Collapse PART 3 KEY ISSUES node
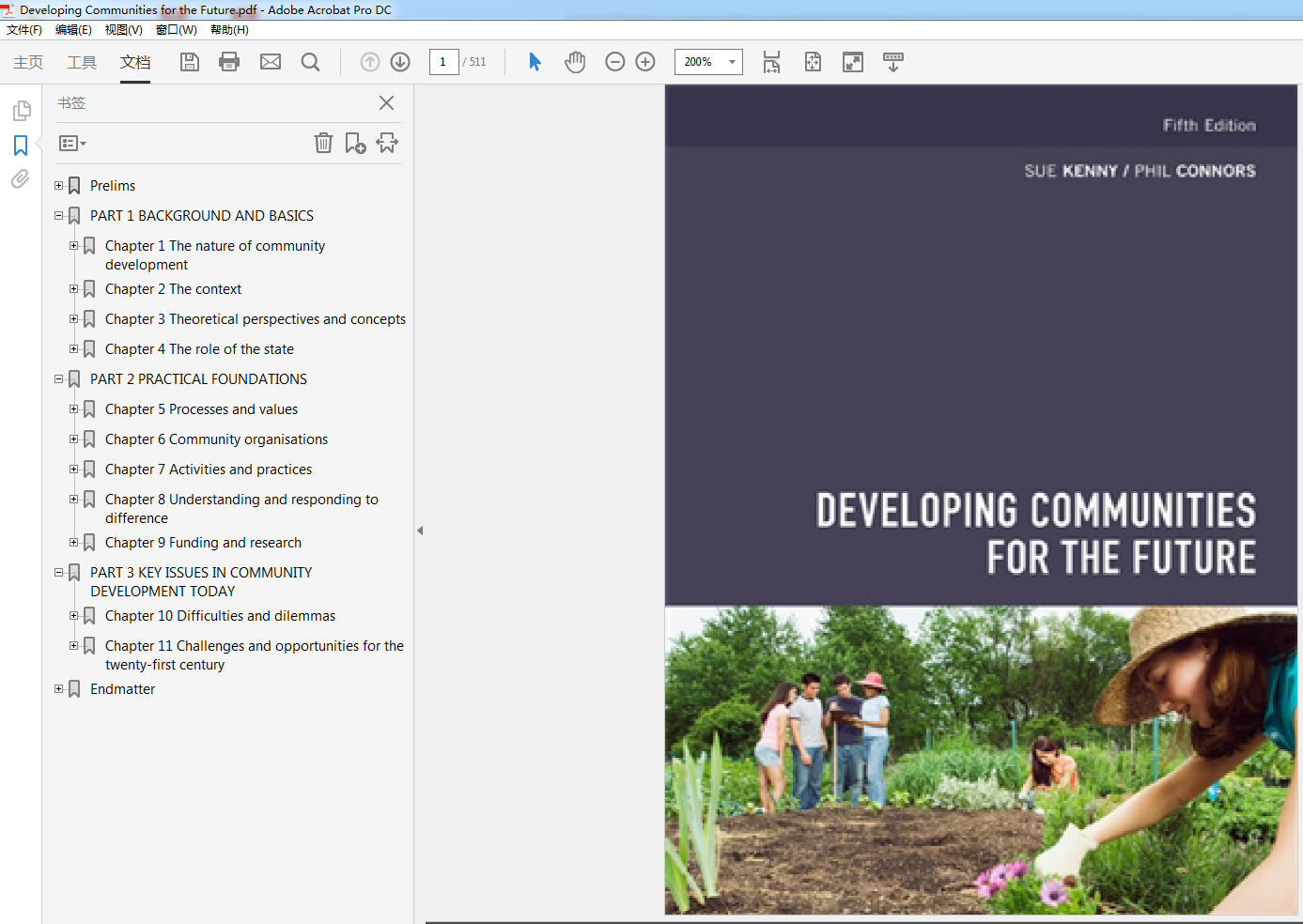The height and width of the screenshot is (924, 1303). pyautogui.click(x=58, y=573)
